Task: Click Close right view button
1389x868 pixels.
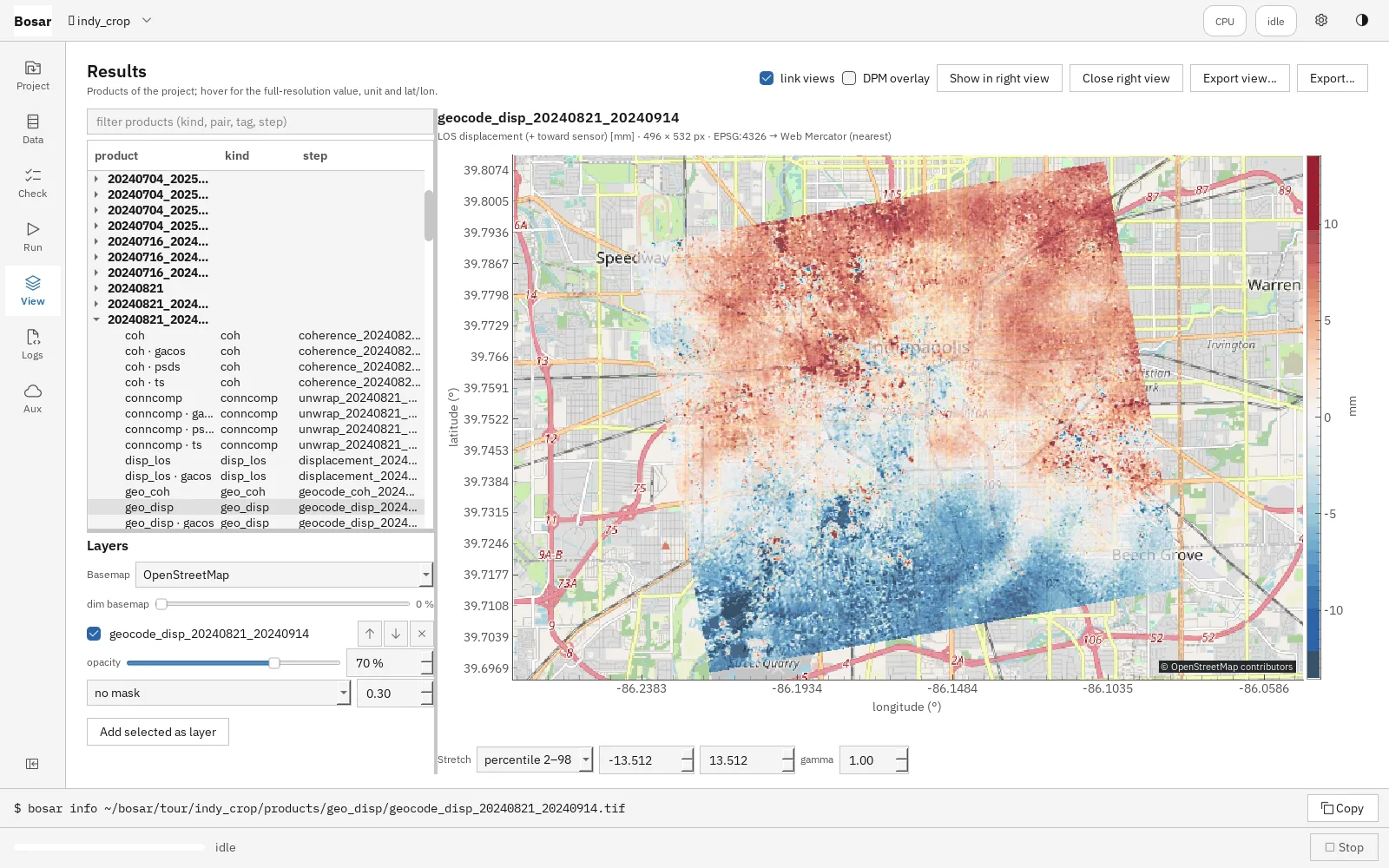Action: point(1126,78)
